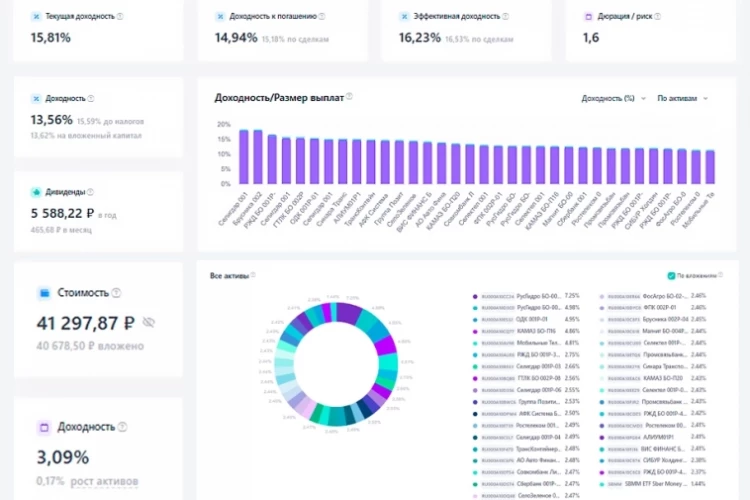750x500 pixels.
Task: Open info tooltip beside Все активы
Action: click(253, 275)
